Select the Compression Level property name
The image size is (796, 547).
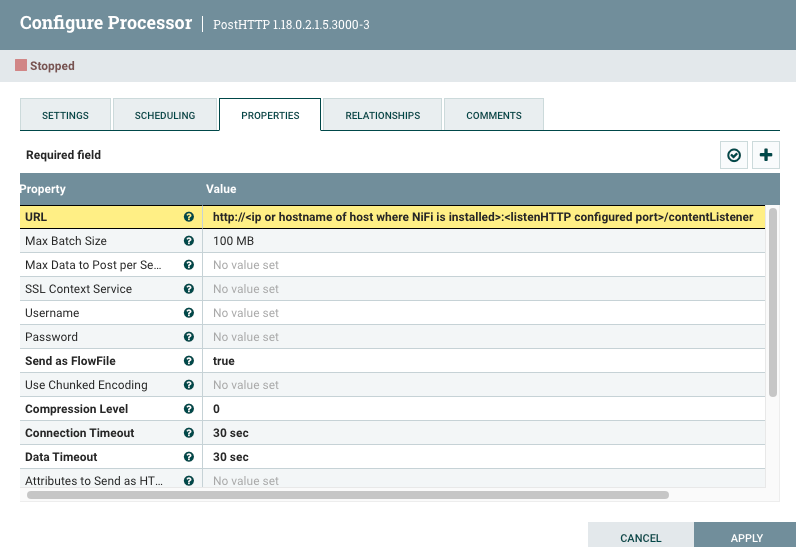77,409
